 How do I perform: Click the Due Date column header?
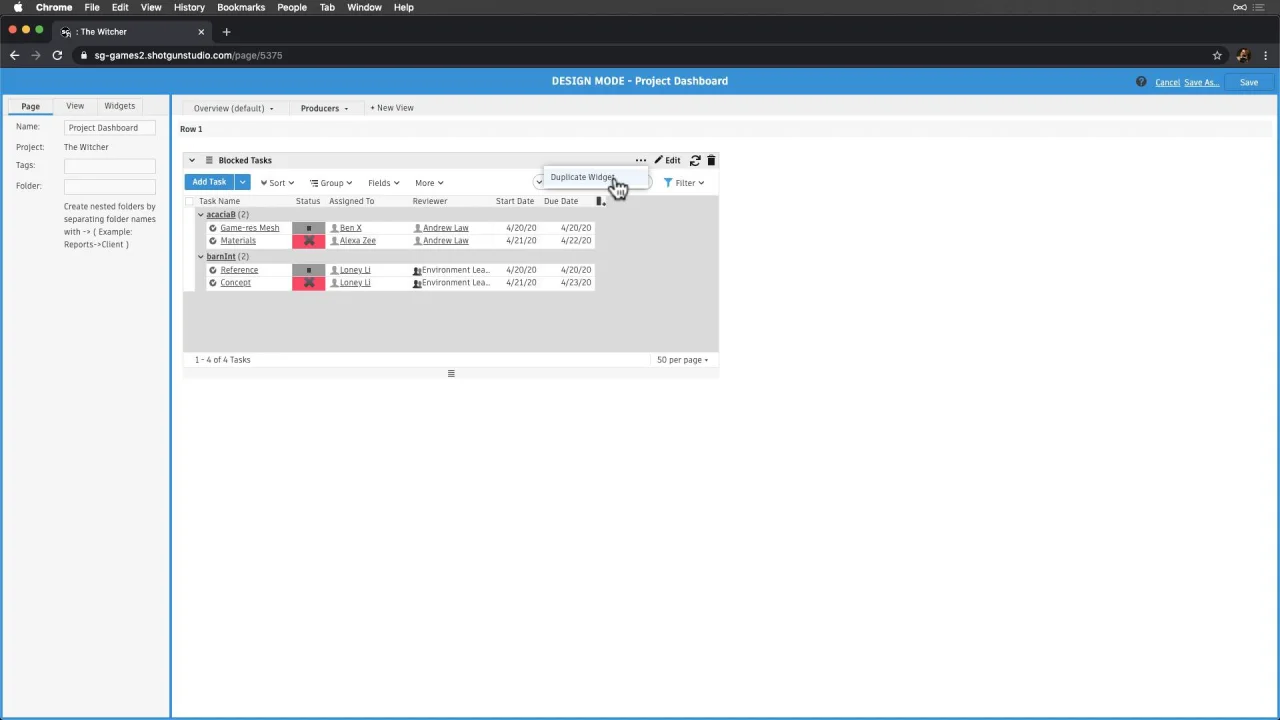pos(561,201)
